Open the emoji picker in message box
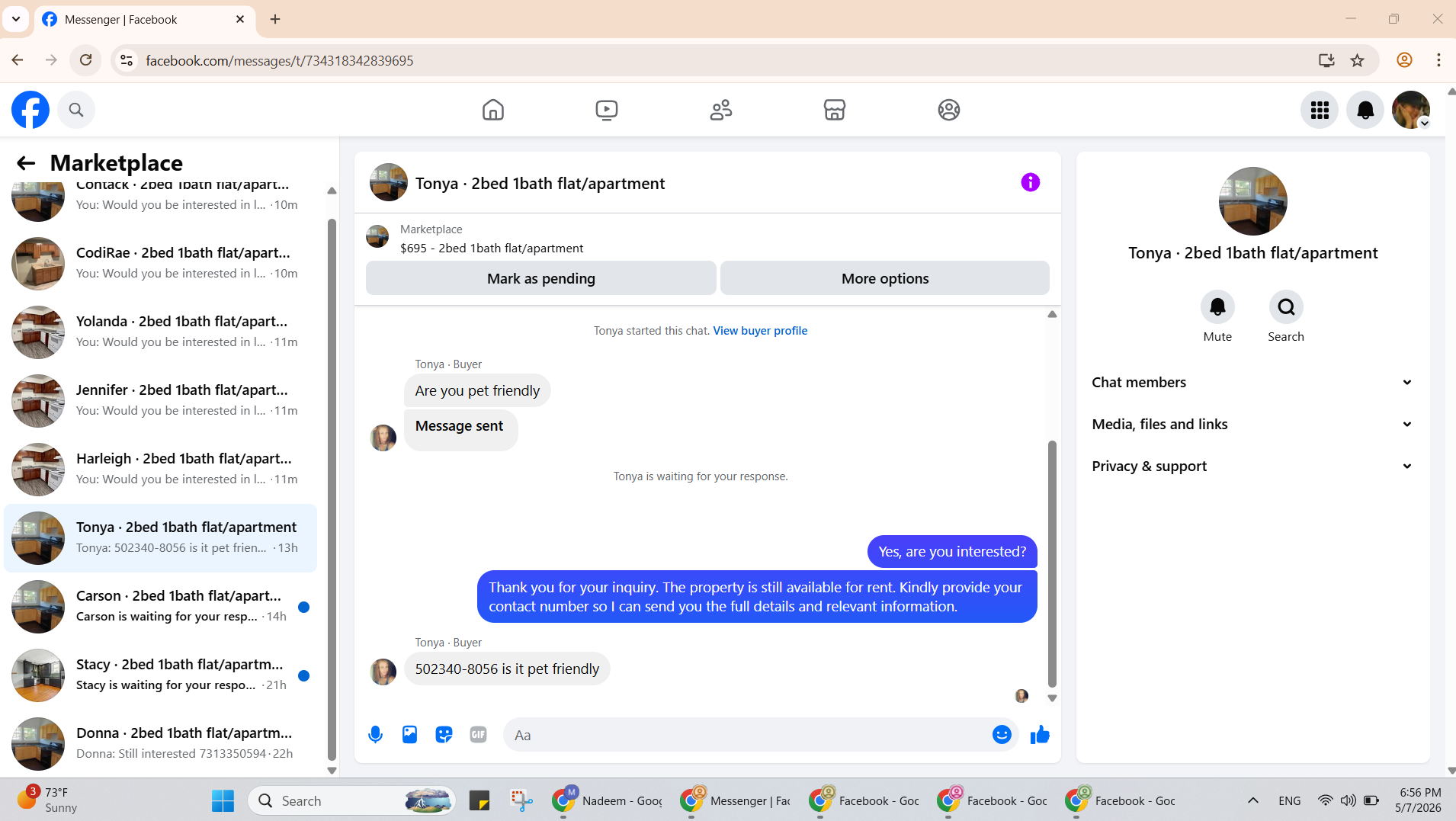Viewport: 1456px width, 821px height. tap(1002, 735)
